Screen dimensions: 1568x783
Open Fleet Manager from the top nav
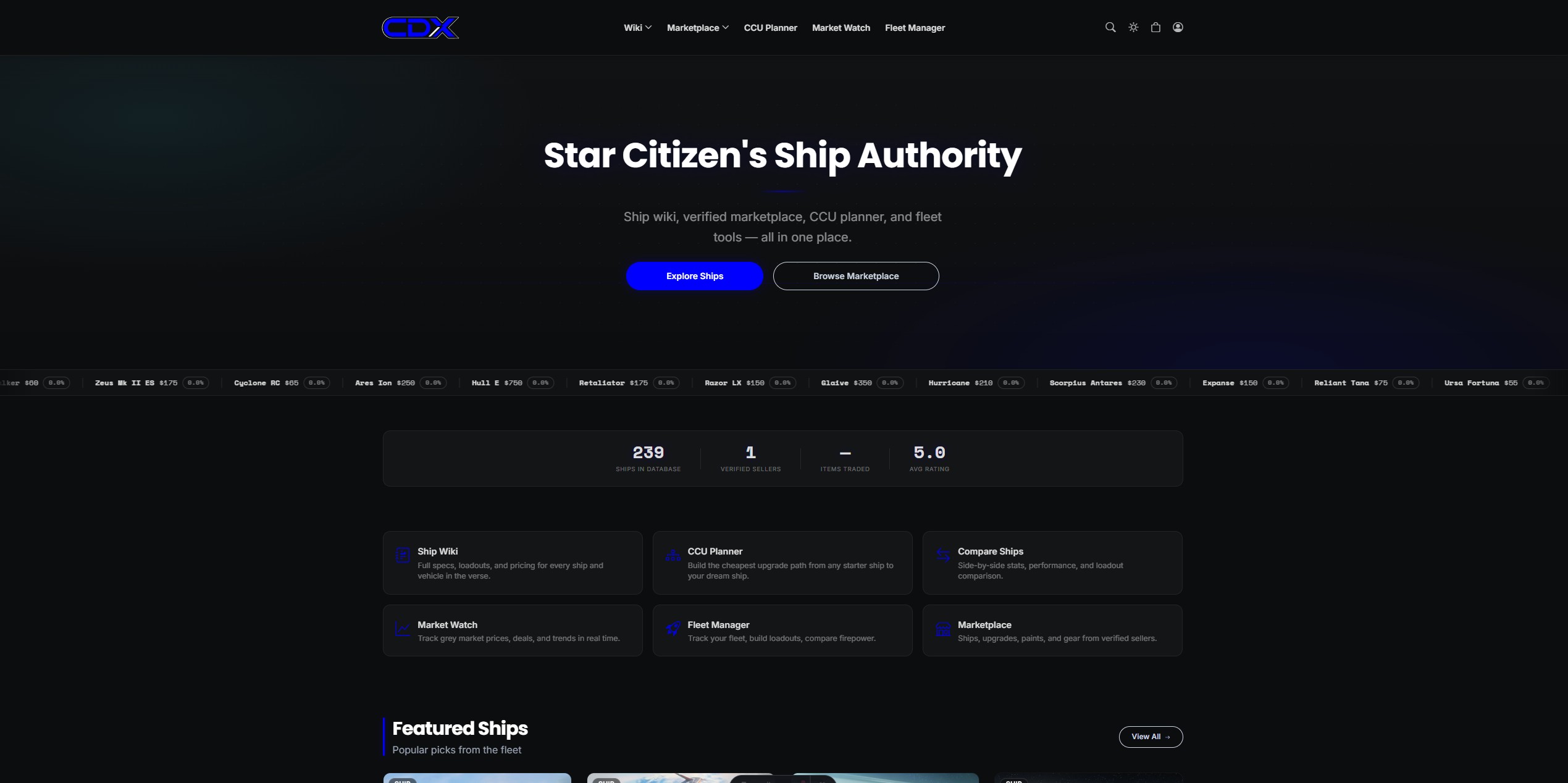(x=915, y=28)
